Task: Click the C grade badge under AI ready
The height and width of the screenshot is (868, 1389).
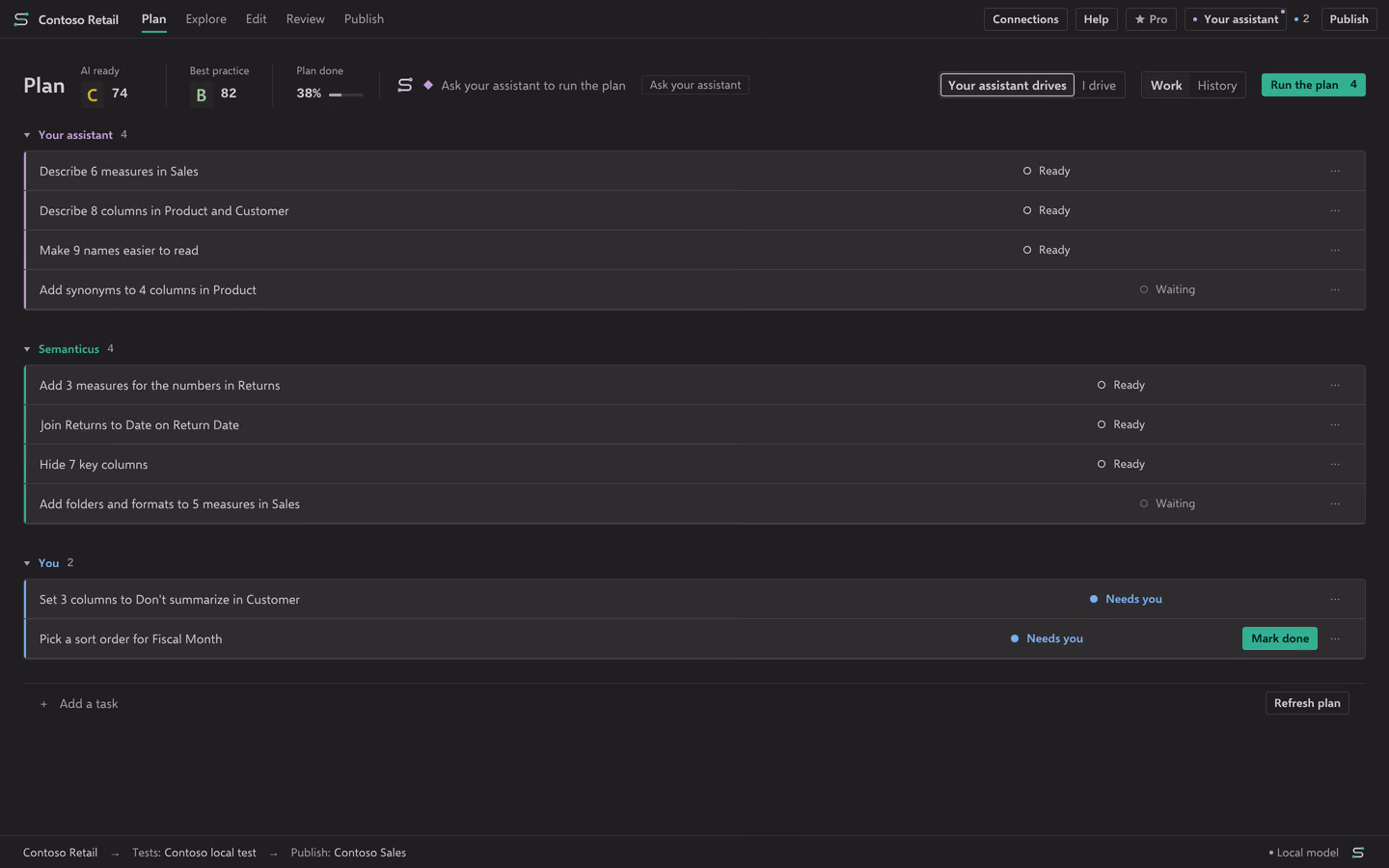Action: coord(93,95)
